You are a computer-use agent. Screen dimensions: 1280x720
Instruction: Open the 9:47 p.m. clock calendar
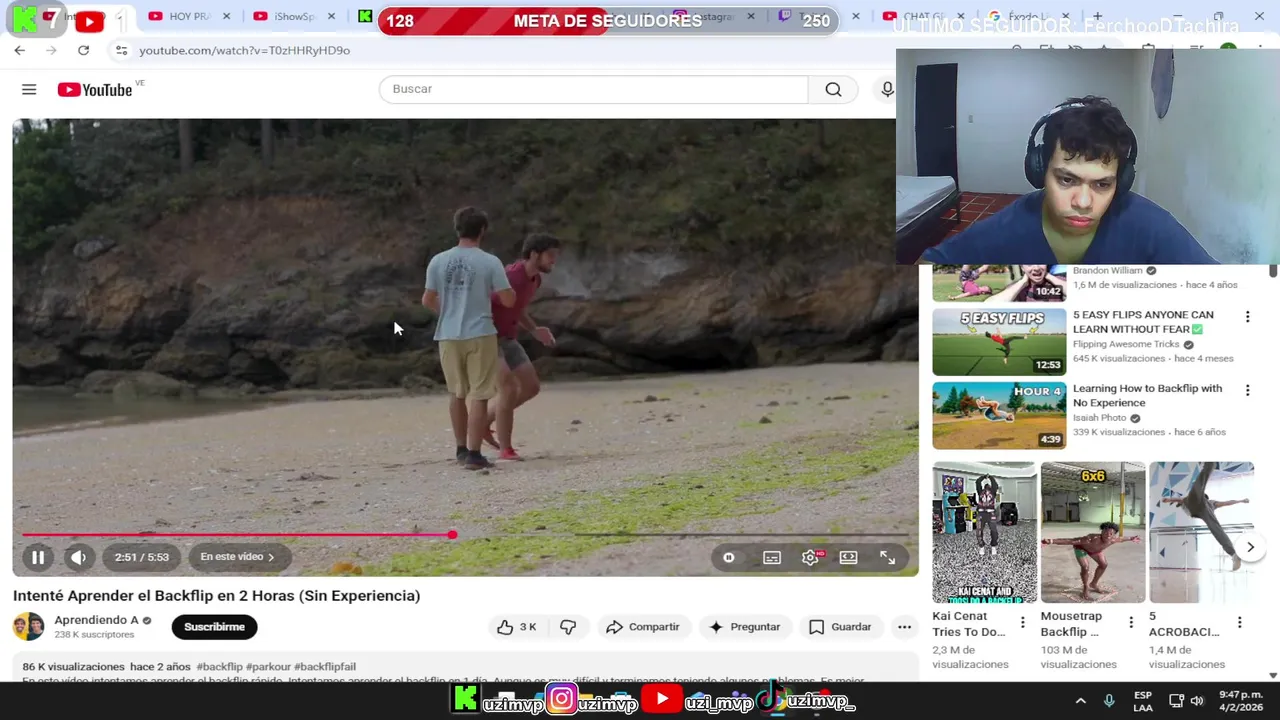(1239, 701)
